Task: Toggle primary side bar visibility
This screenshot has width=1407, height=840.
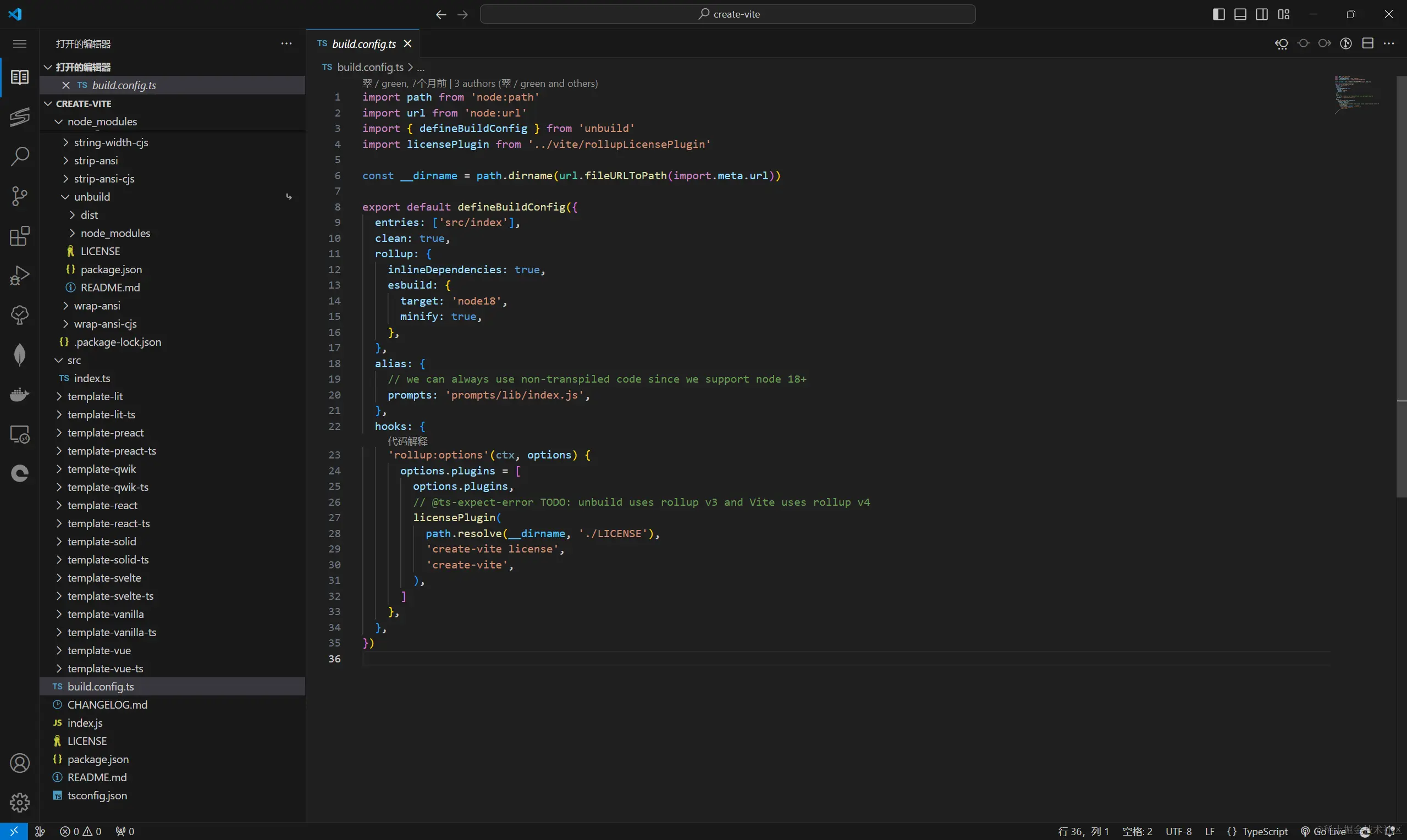Action: [x=1218, y=14]
